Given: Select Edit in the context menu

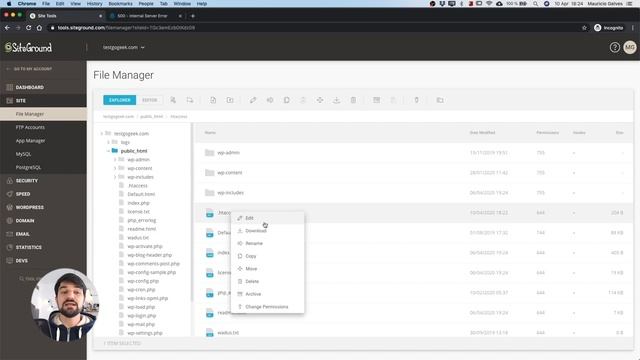Looking at the screenshot, I should 267,218.
